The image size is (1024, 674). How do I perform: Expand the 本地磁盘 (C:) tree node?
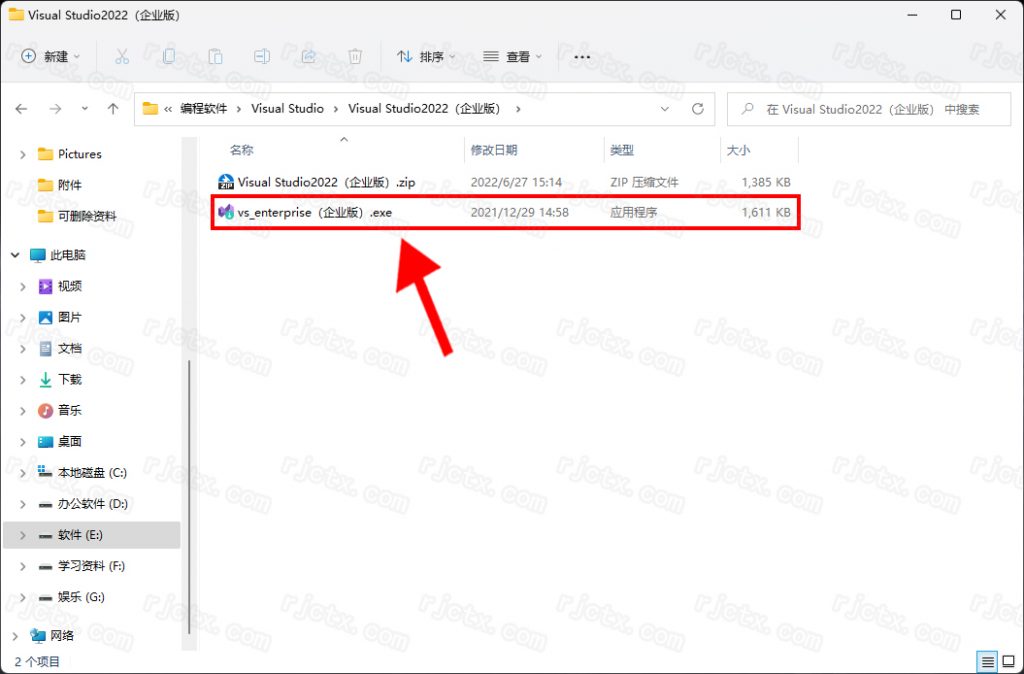pos(23,472)
